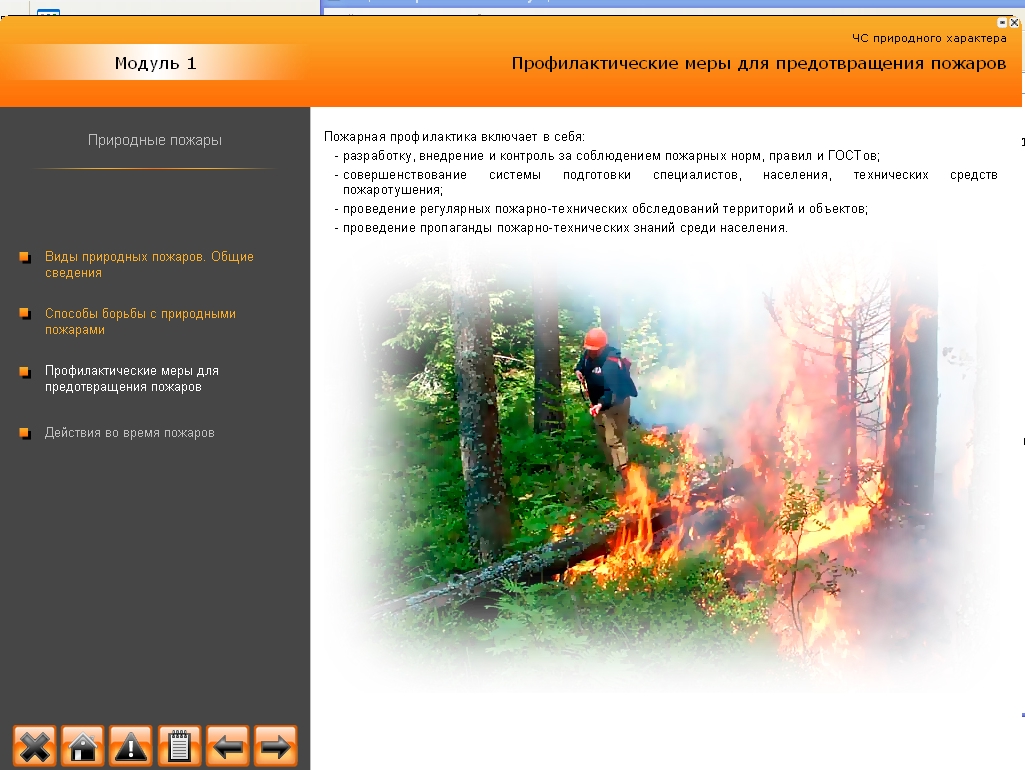Go to previous page with left arrow

(228, 746)
